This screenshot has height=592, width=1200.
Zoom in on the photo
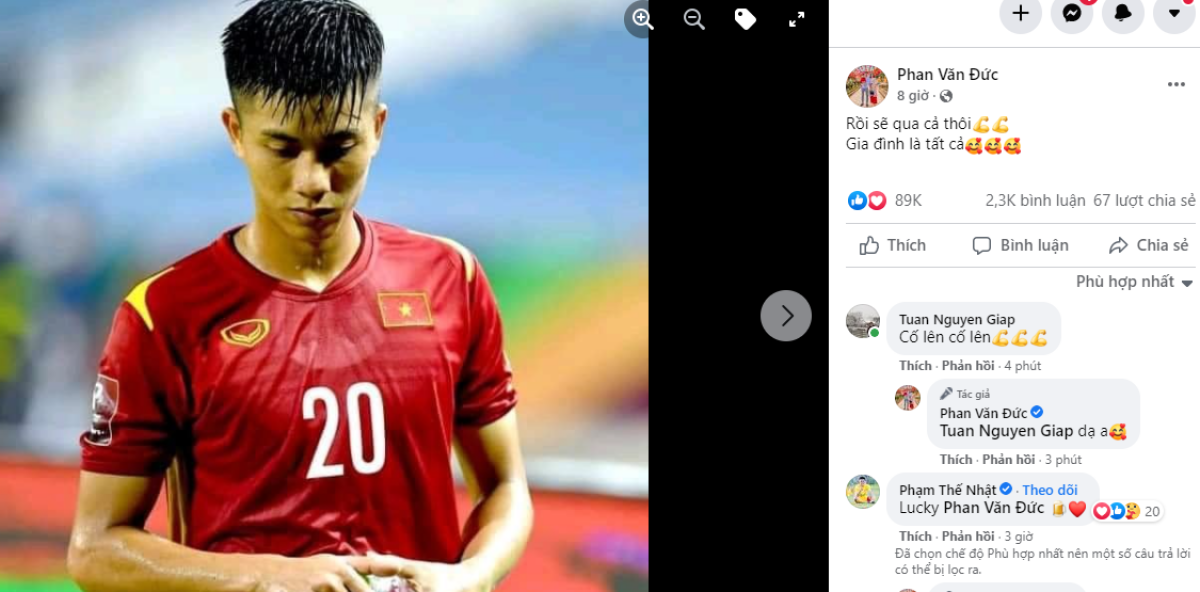click(x=642, y=19)
